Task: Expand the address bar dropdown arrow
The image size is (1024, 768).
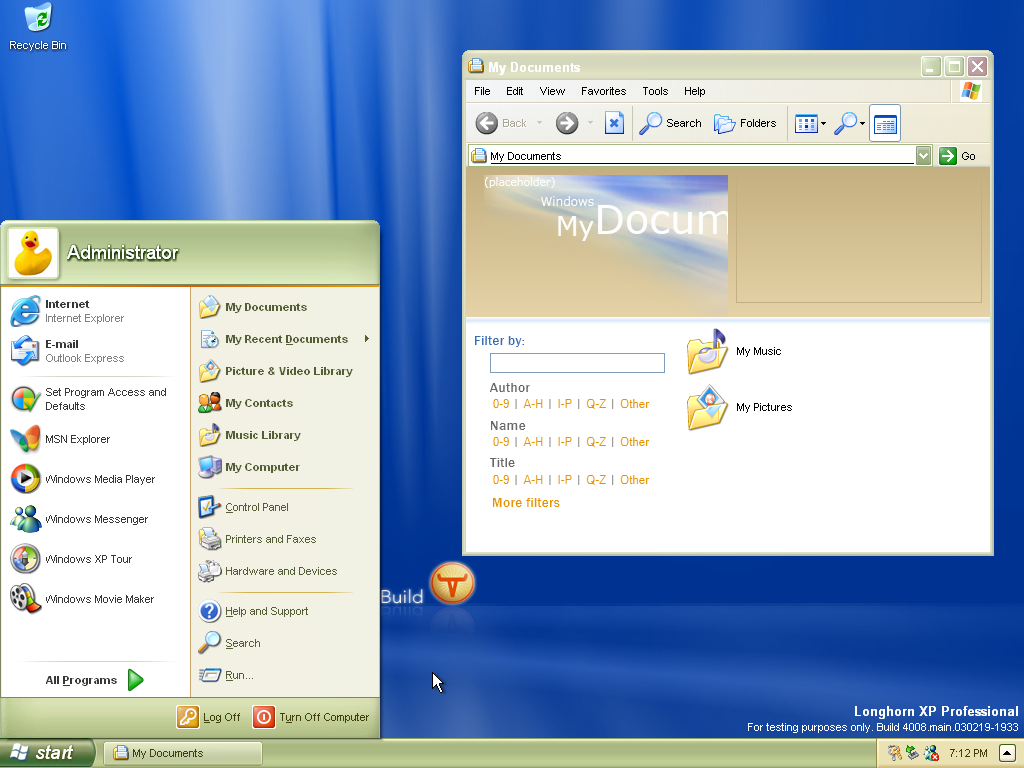Action: tap(923, 156)
